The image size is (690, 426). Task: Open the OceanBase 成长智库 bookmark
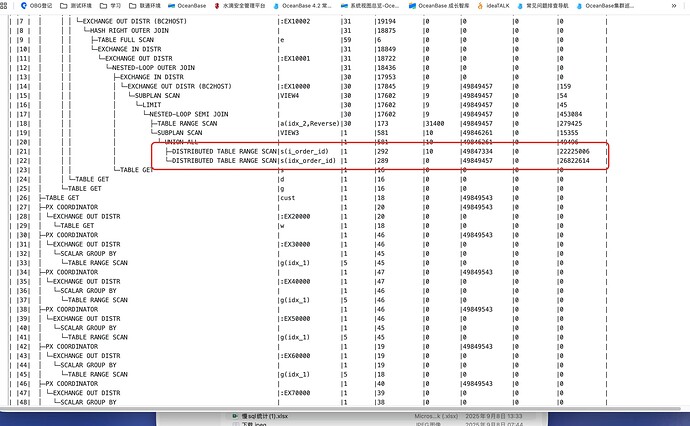pos(439,6)
